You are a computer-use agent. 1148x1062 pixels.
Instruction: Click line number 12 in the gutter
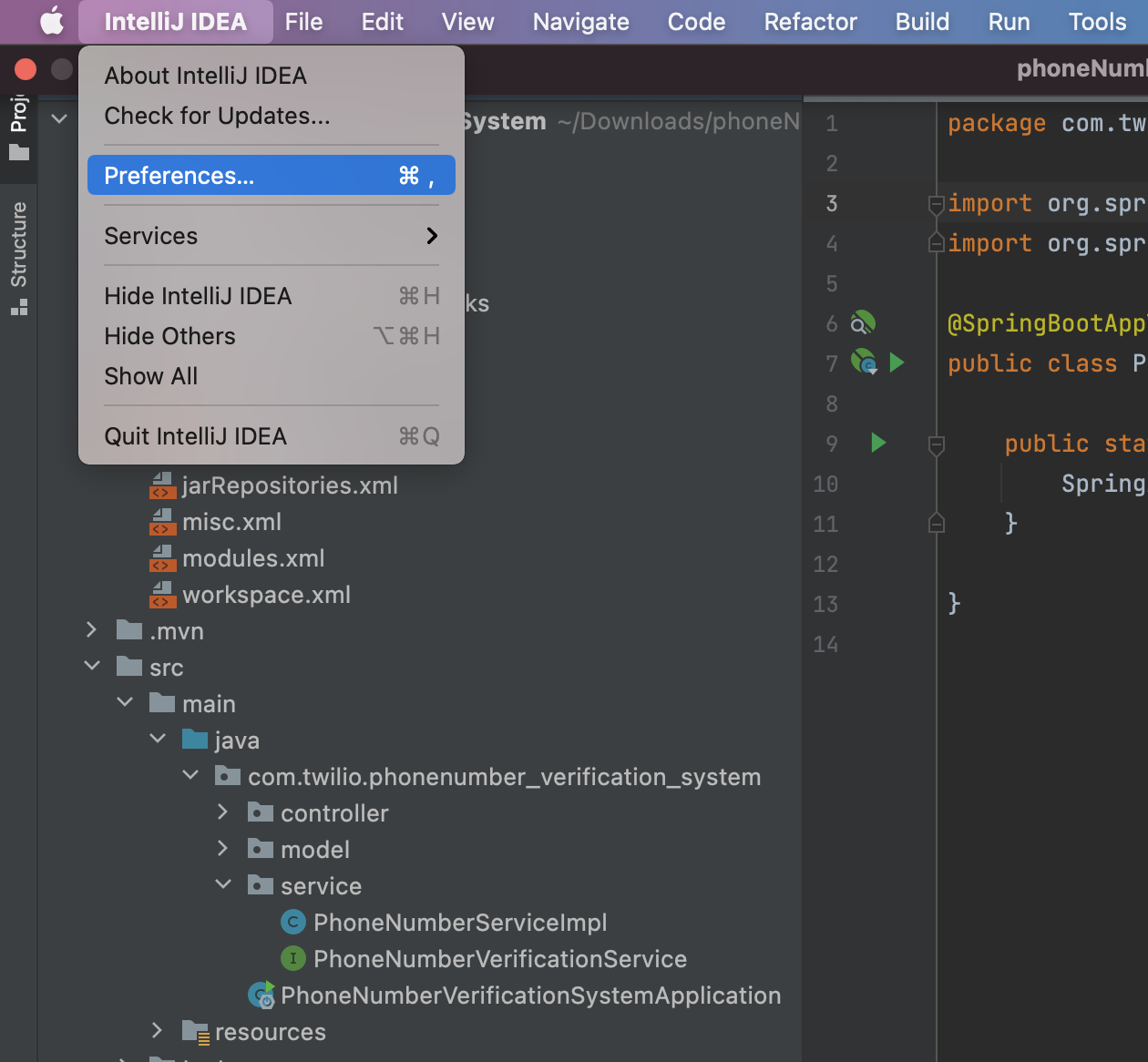click(x=825, y=564)
